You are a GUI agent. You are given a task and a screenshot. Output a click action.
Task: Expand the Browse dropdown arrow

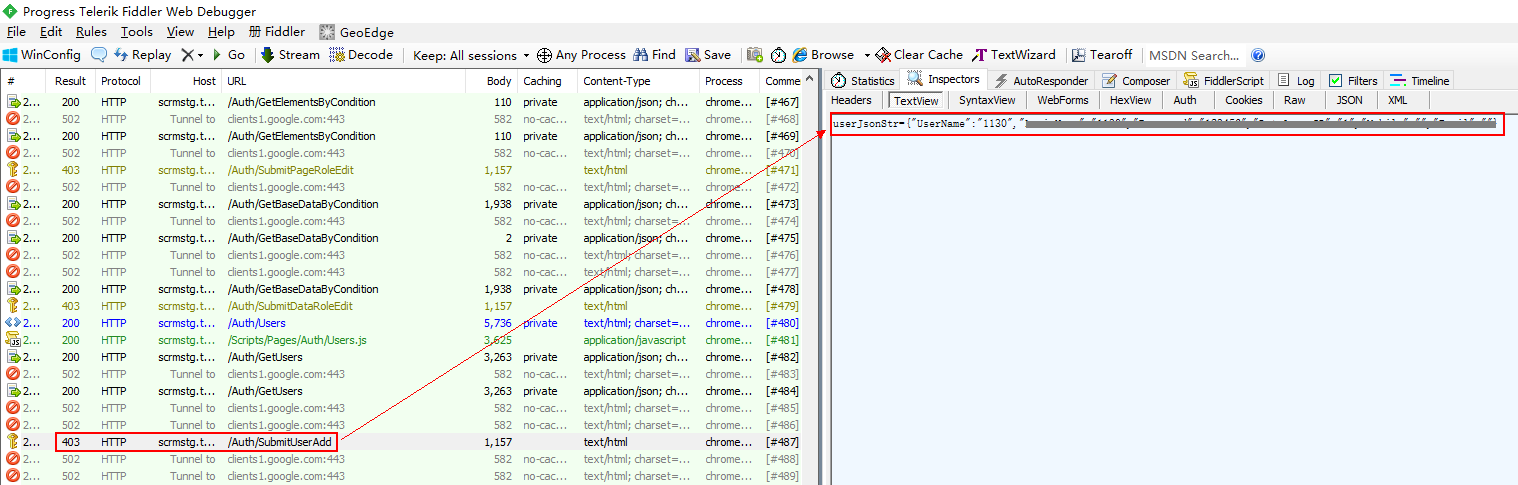tap(867, 55)
